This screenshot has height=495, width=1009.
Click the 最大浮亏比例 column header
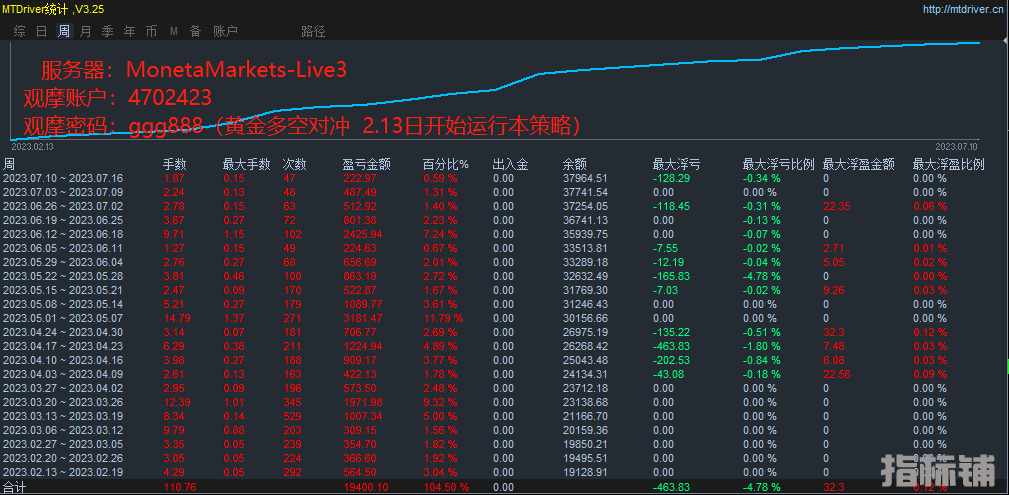[x=778, y=164]
